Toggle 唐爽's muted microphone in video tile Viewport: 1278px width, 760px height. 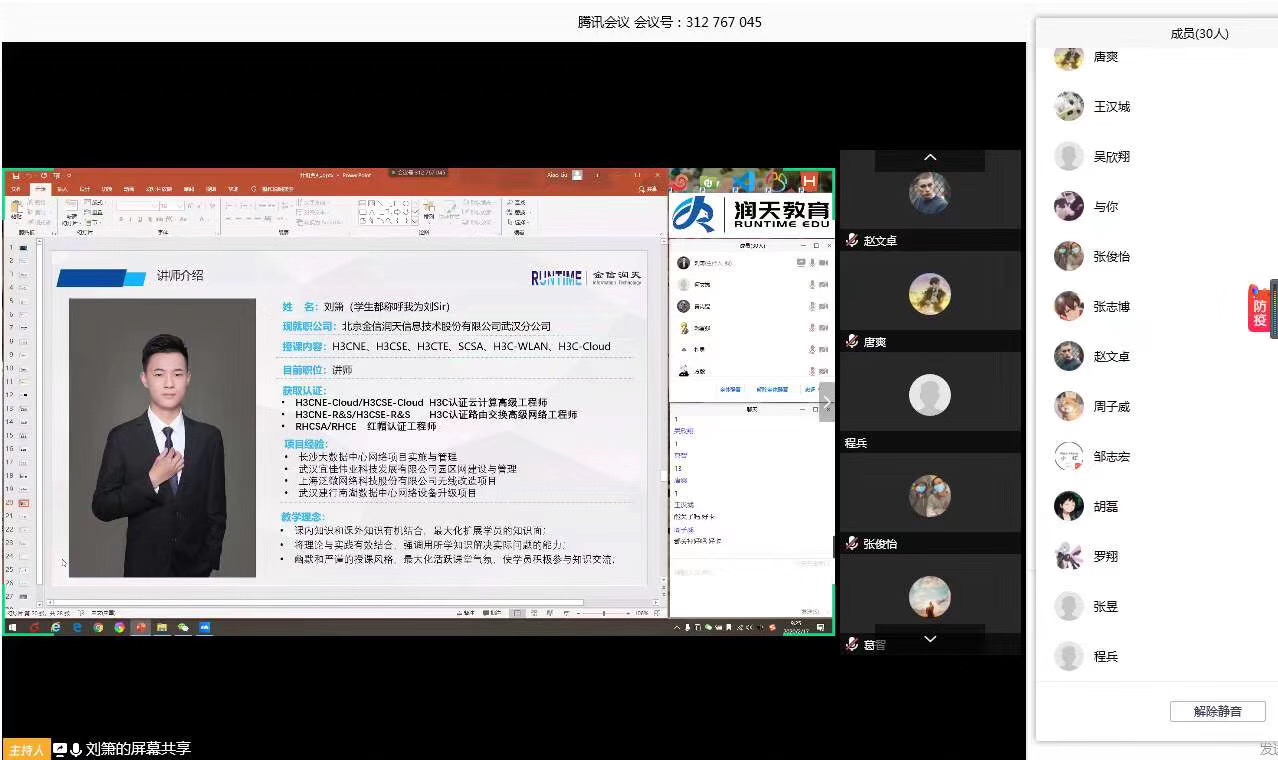pos(852,342)
